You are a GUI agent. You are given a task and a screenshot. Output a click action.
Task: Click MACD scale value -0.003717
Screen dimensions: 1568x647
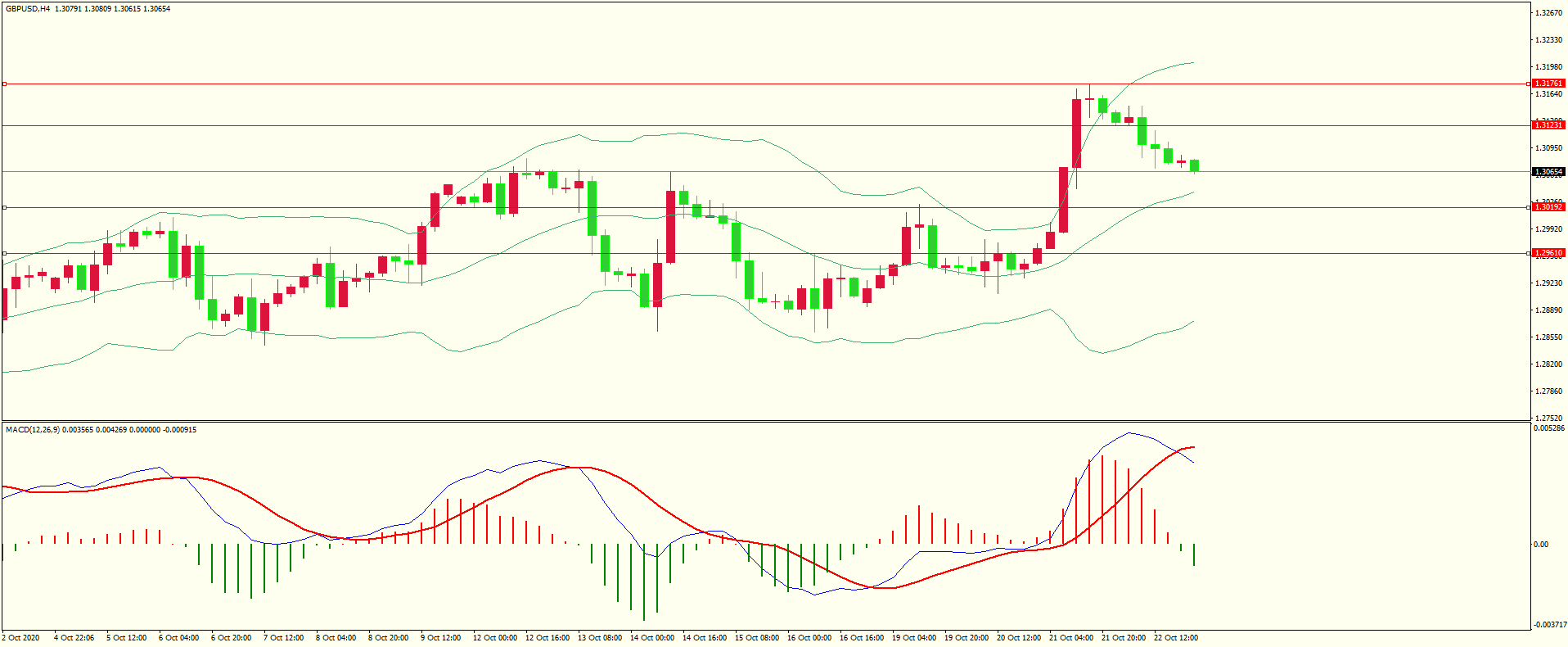click(x=1549, y=625)
